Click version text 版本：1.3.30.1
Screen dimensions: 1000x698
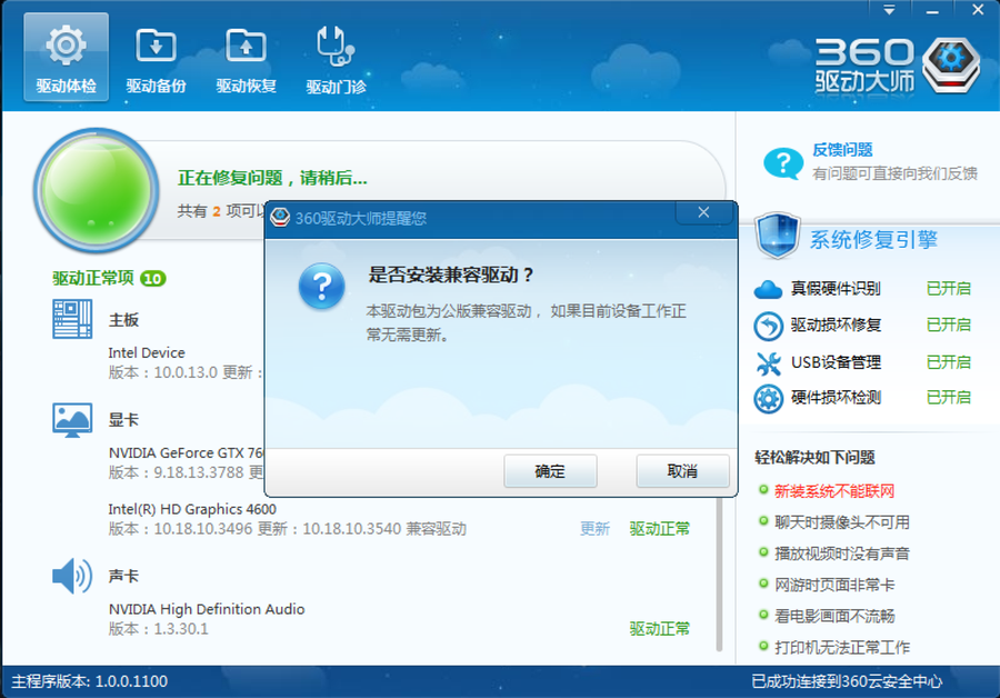[158, 629]
